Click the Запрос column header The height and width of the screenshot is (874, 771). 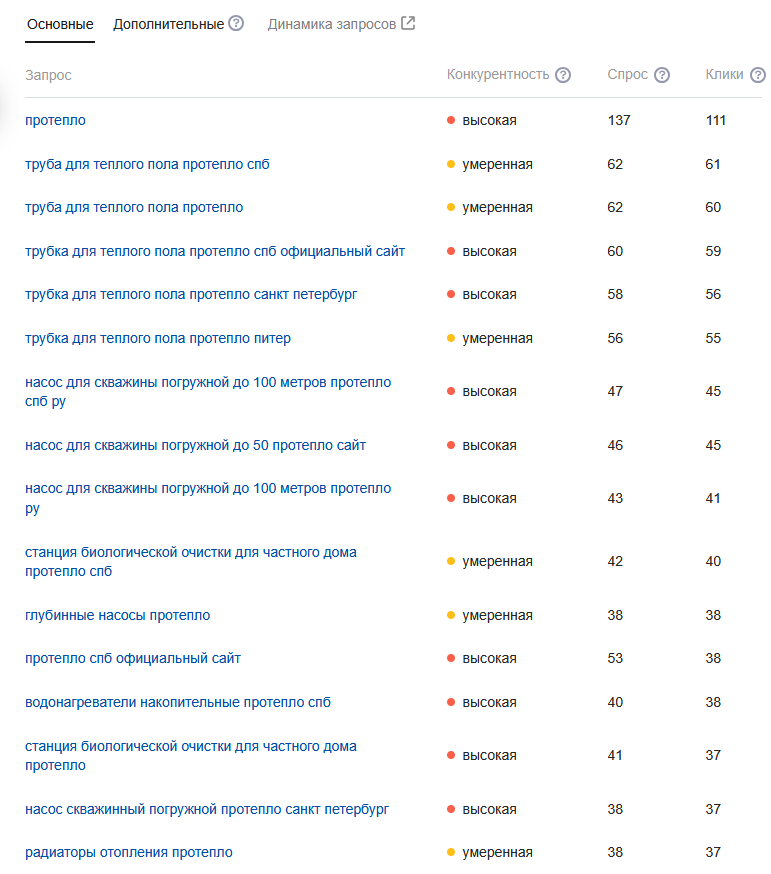pos(48,75)
